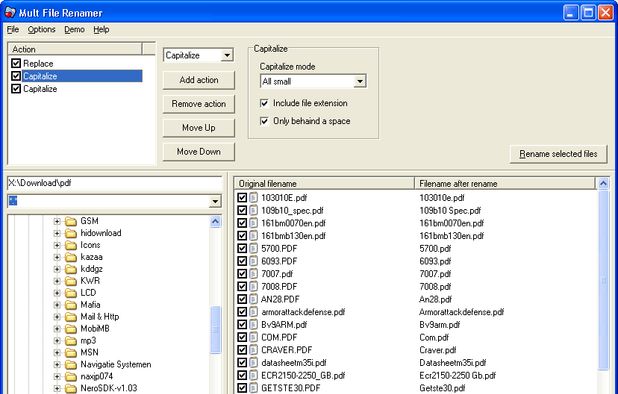Open the Options menu
The width and height of the screenshot is (618, 394).
[41, 30]
